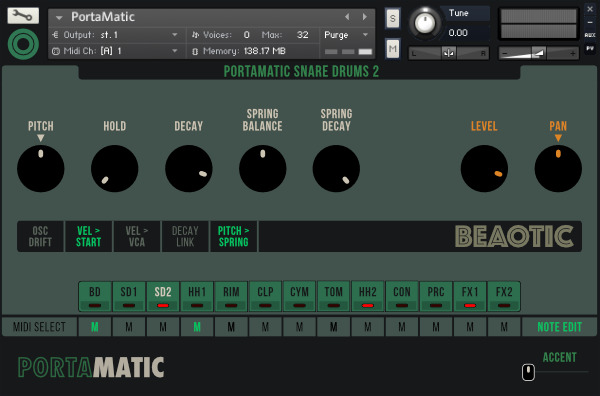This screenshot has width=600, height=396.
Task: Toggle MIDI select M under HH2
Action: point(368,327)
